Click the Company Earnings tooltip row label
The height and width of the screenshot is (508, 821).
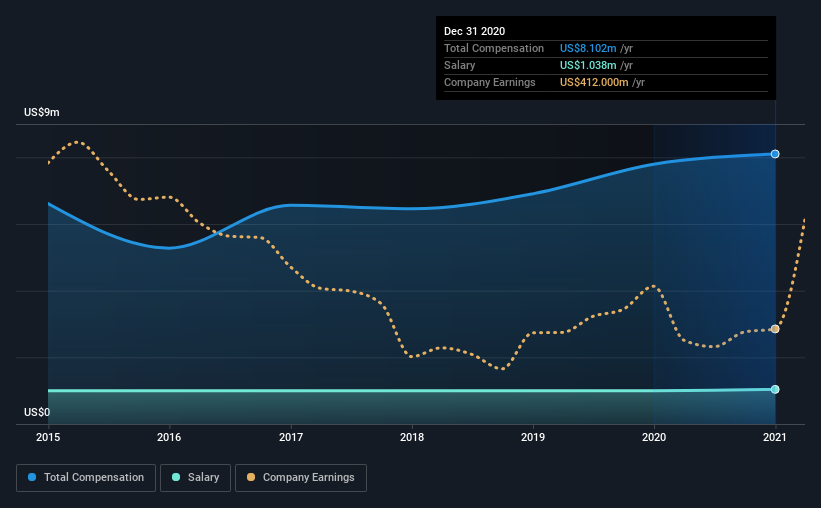pyautogui.click(x=490, y=82)
